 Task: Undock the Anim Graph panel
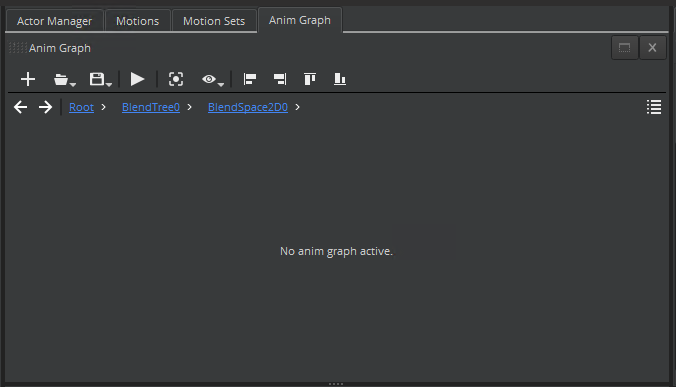625,48
